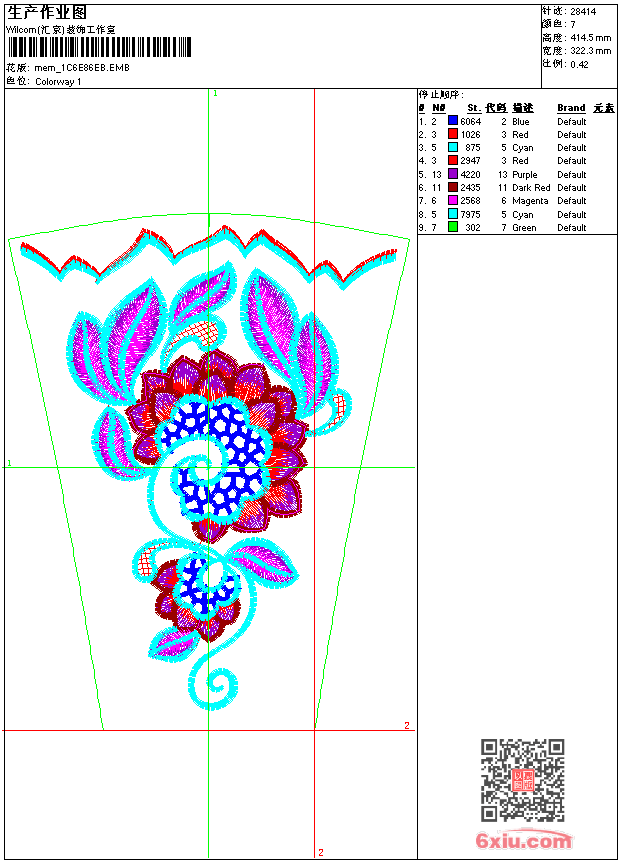
Task: Click the green number 1 marker at top
Action: tap(215, 93)
